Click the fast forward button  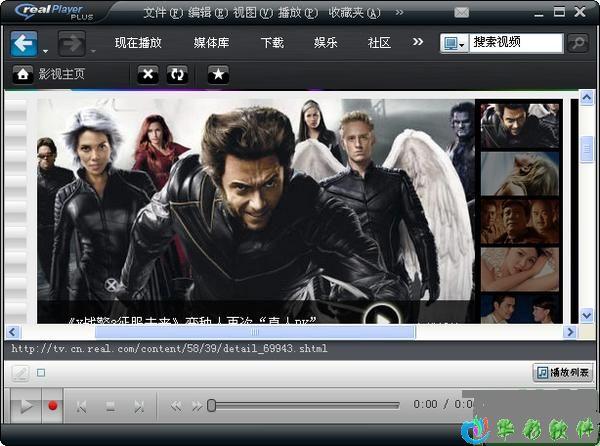point(197,406)
